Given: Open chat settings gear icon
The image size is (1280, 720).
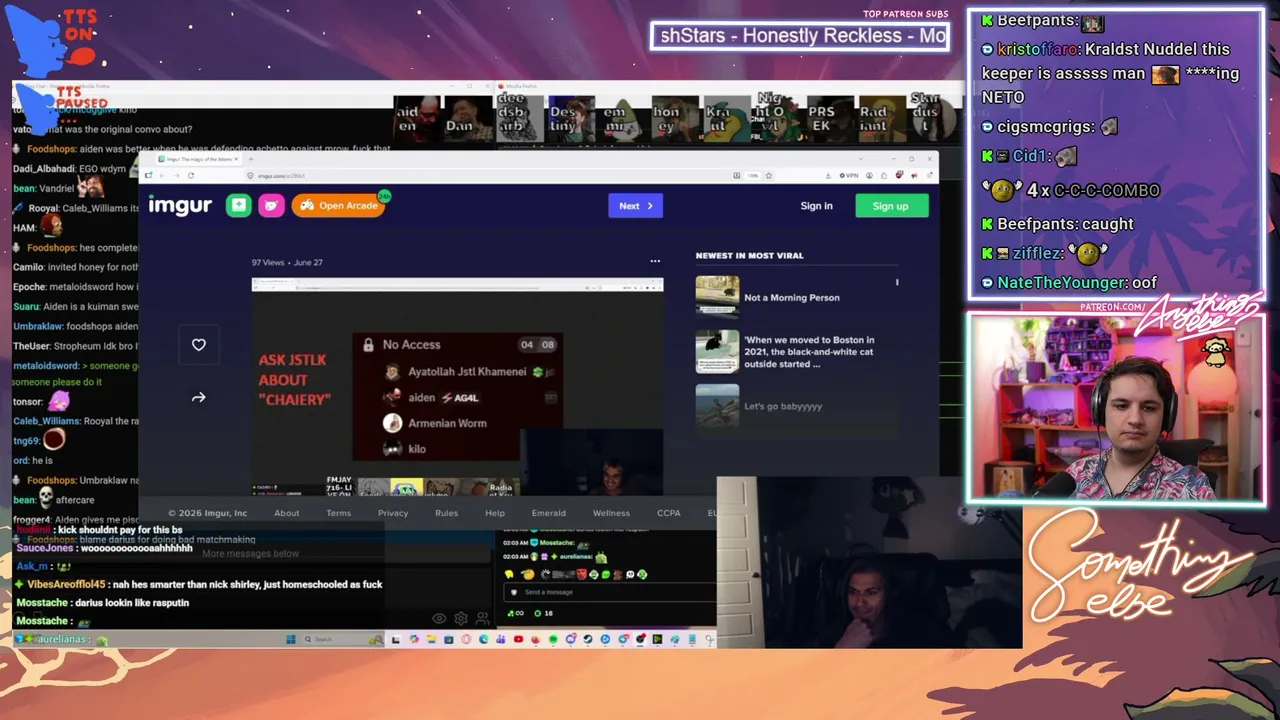Looking at the screenshot, I should [461, 619].
